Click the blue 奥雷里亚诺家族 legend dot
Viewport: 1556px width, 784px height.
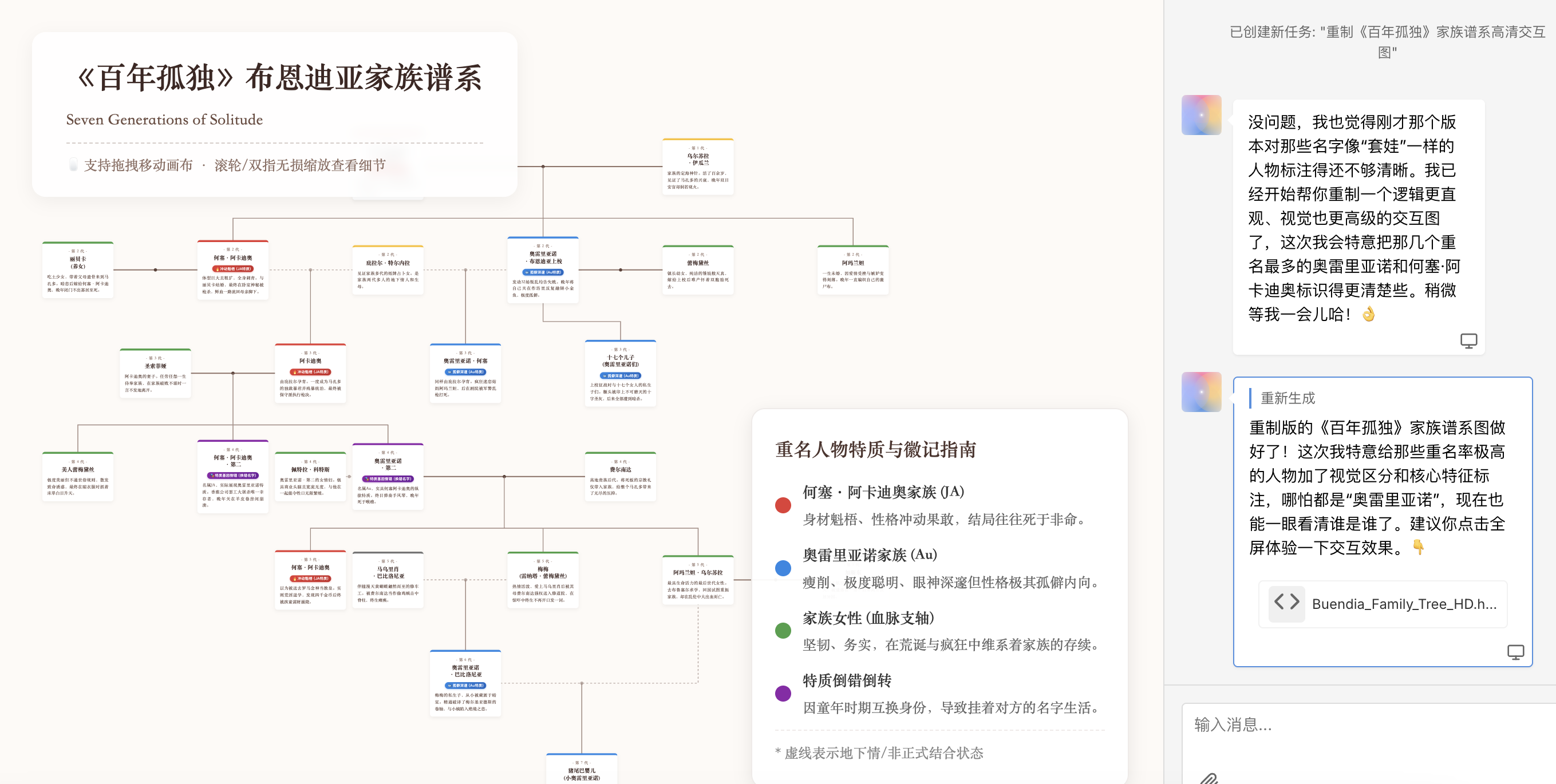tap(783, 568)
